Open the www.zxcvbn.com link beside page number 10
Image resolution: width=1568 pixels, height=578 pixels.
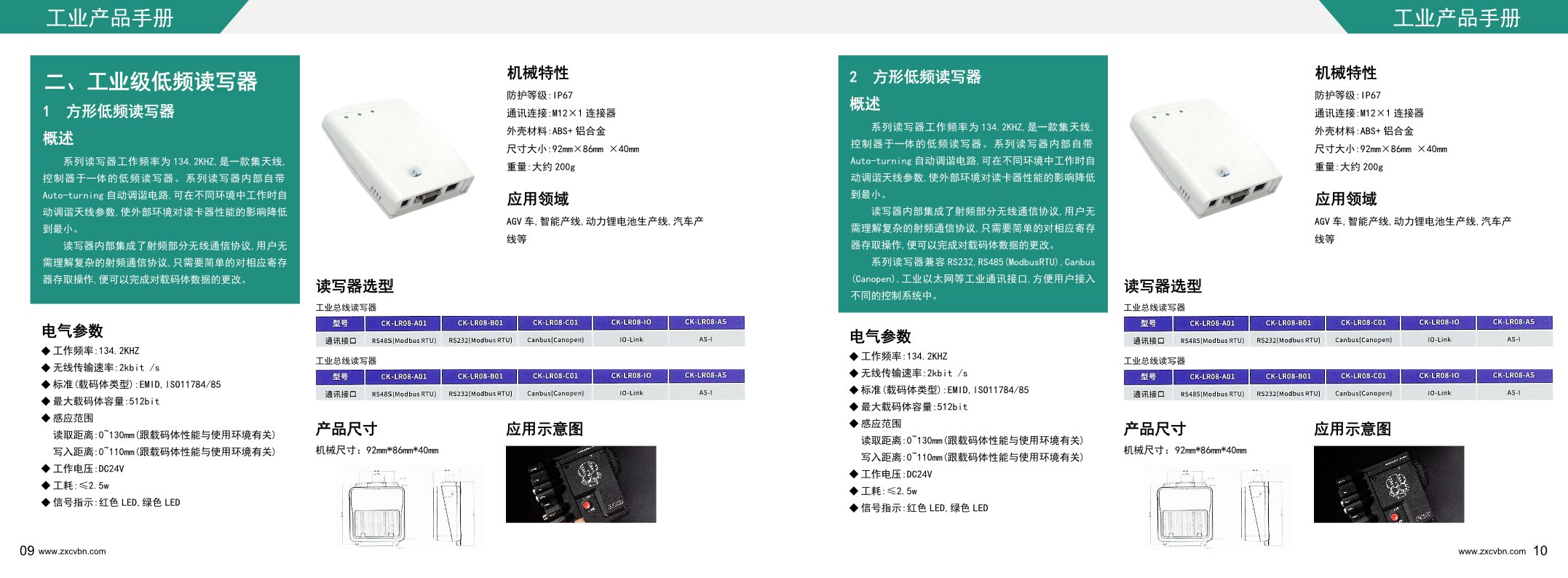click(x=1492, y=552)
